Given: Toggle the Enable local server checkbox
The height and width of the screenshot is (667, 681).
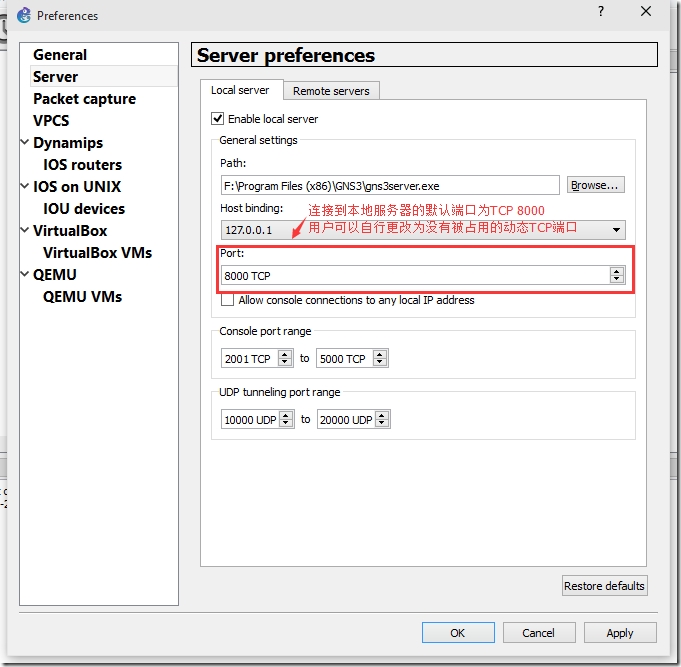Looking at the screenshot, I should 218,119.
